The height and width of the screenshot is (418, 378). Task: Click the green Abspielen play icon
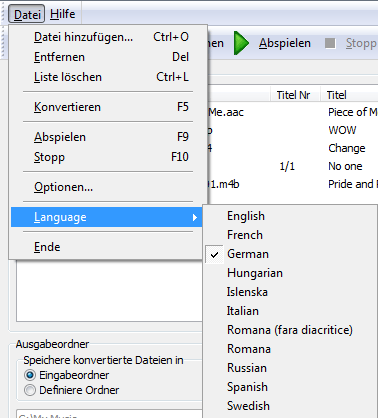pos(241,43)
